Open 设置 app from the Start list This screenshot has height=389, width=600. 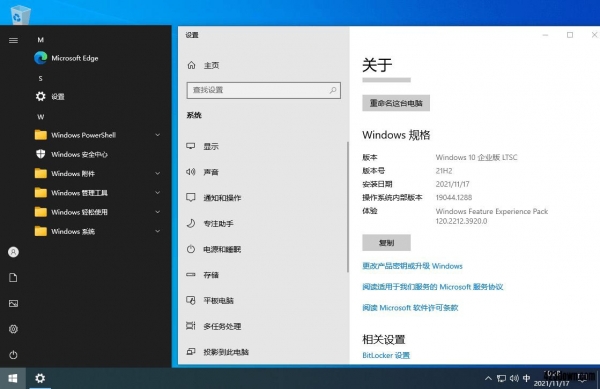(x=50, y=96)
